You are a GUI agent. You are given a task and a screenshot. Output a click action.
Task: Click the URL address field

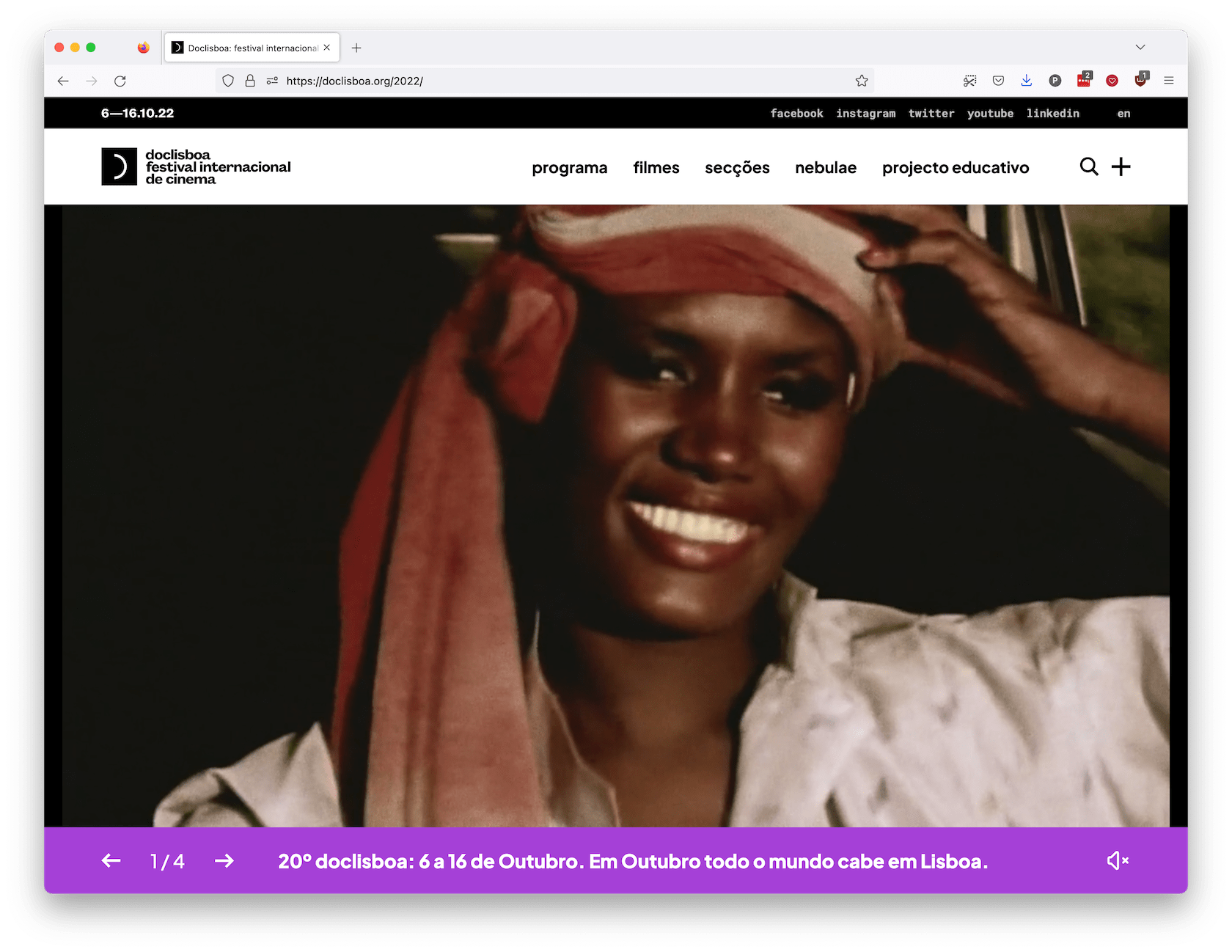pyautogui.click(x=557, y=81)
